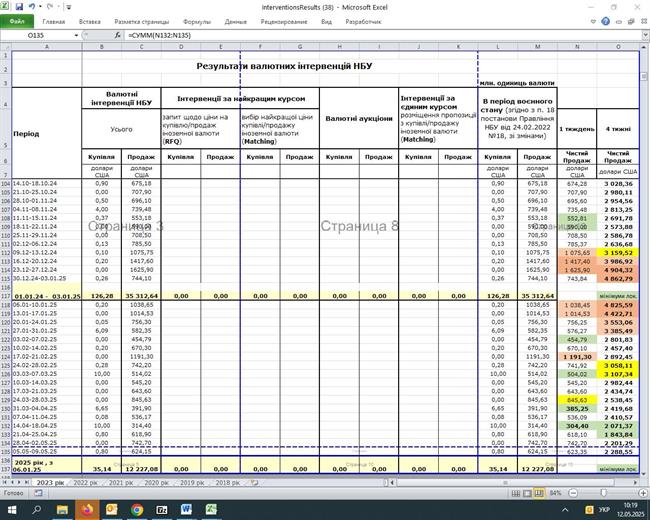Switch to the 2021 рік sheet tab
The image size is (650, 520).
point(121,483)
